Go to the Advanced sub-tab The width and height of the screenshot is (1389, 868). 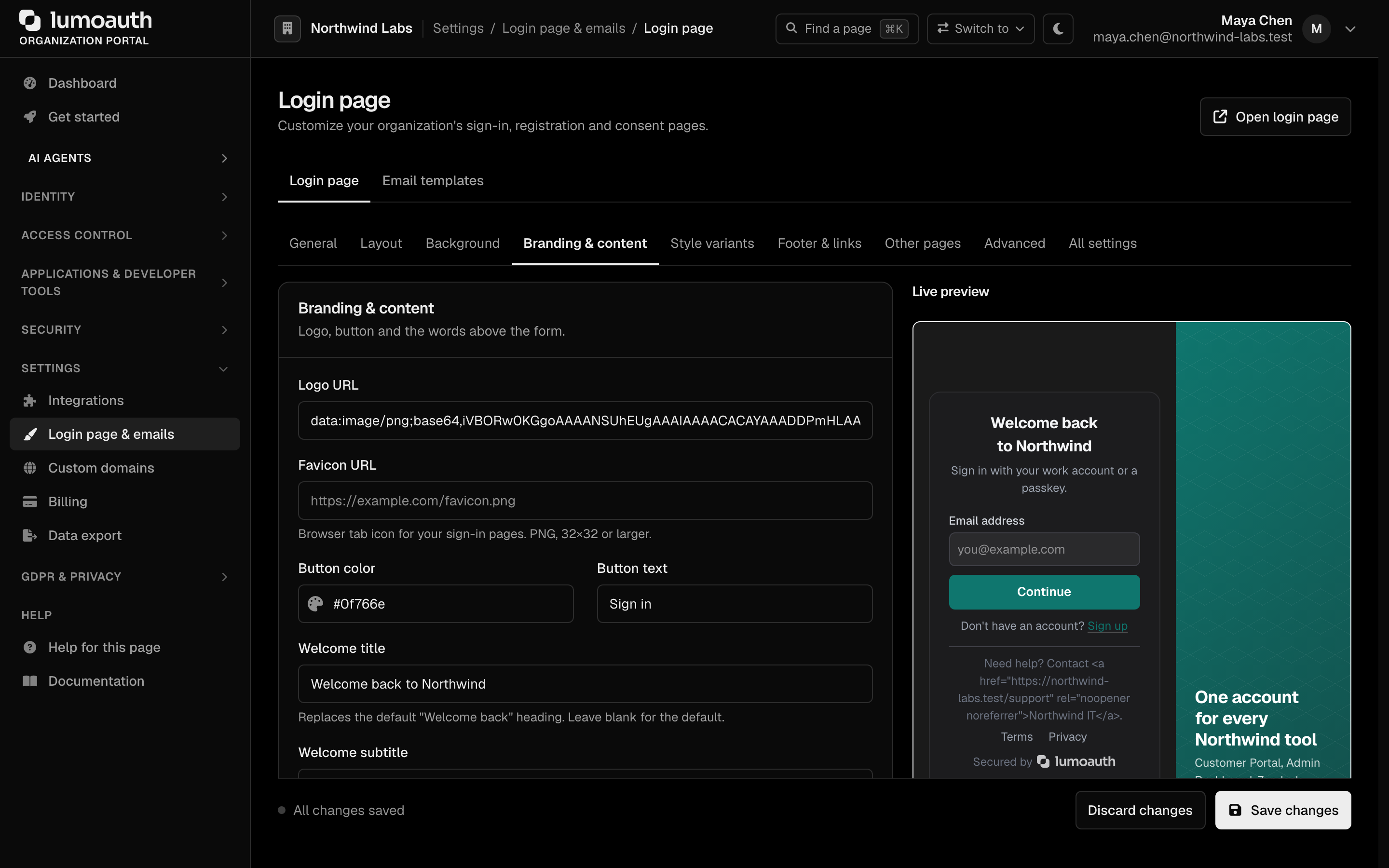tap(1014, 244)
